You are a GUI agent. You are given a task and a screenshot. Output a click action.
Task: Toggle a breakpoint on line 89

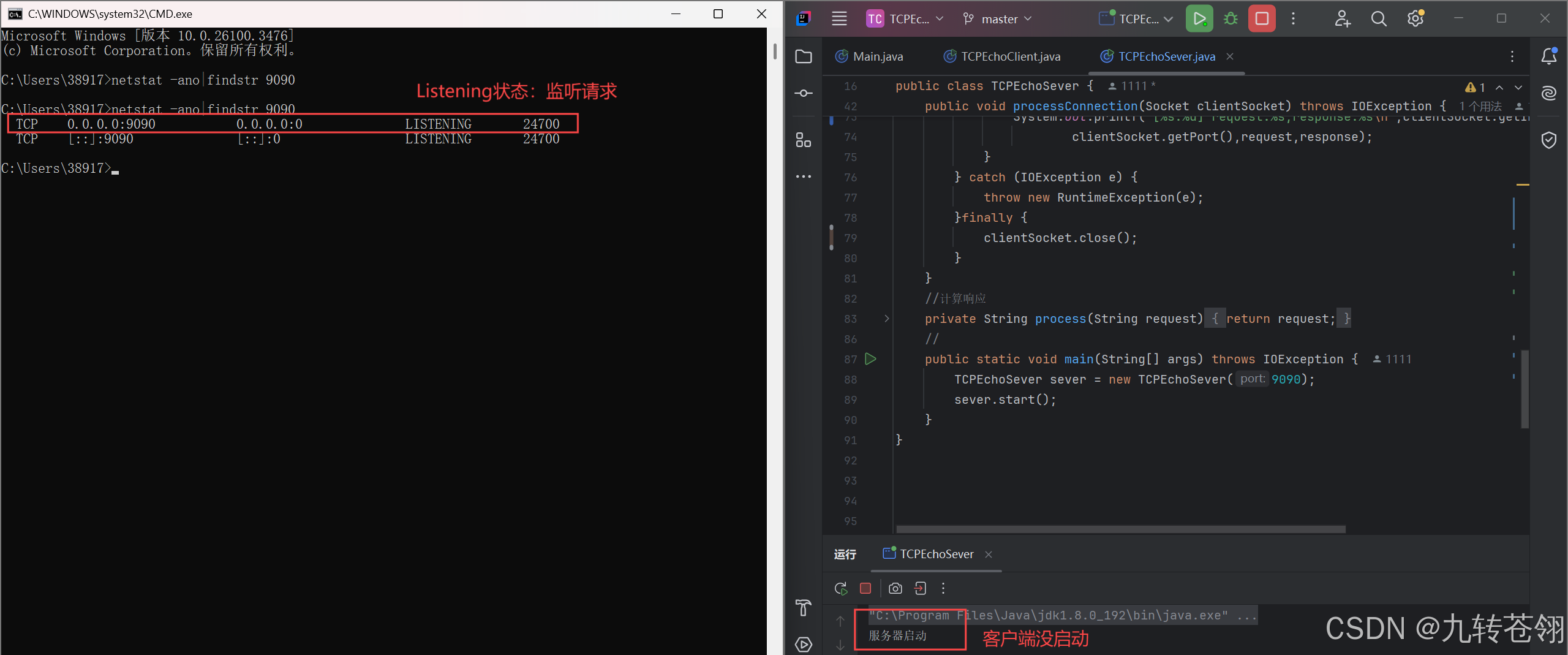850,399
